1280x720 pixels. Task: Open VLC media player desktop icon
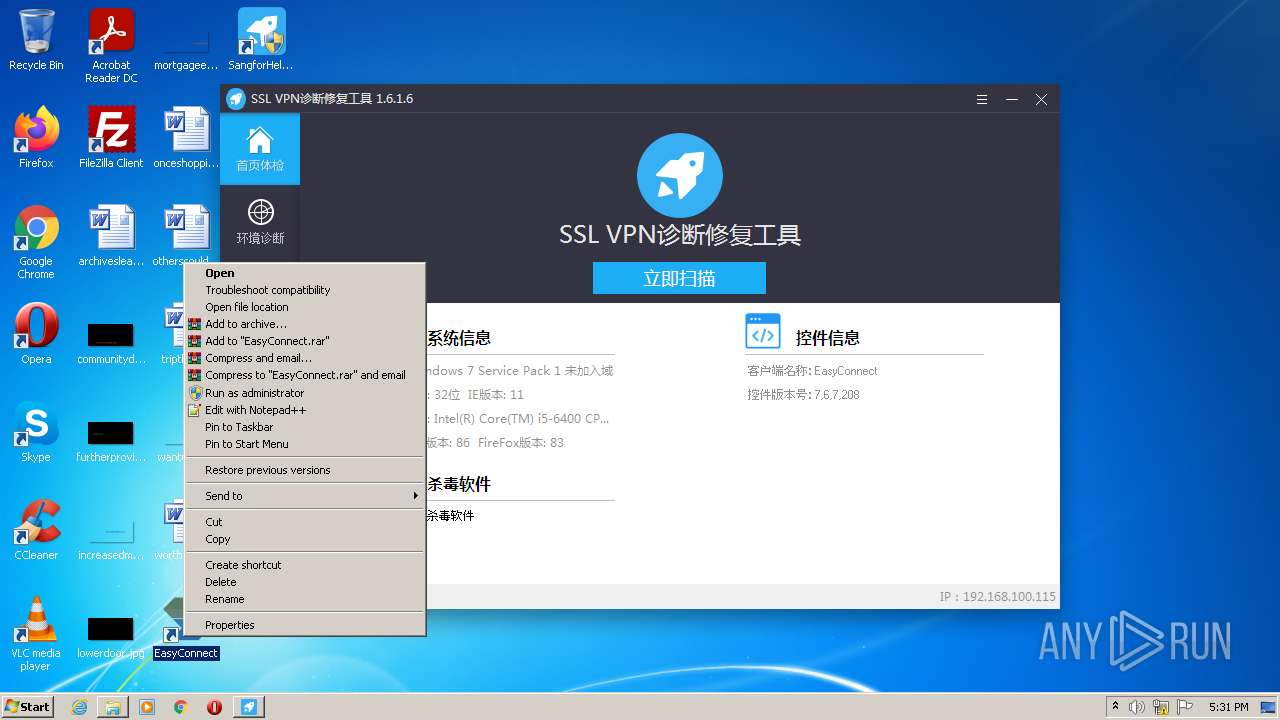coord(36,634)
